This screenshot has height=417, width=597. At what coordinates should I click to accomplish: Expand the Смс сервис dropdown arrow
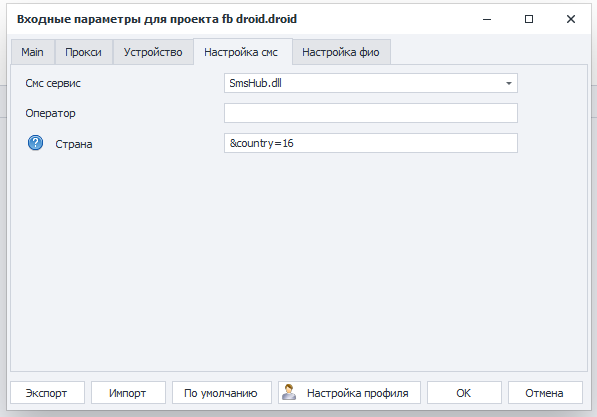coord(509,83)
